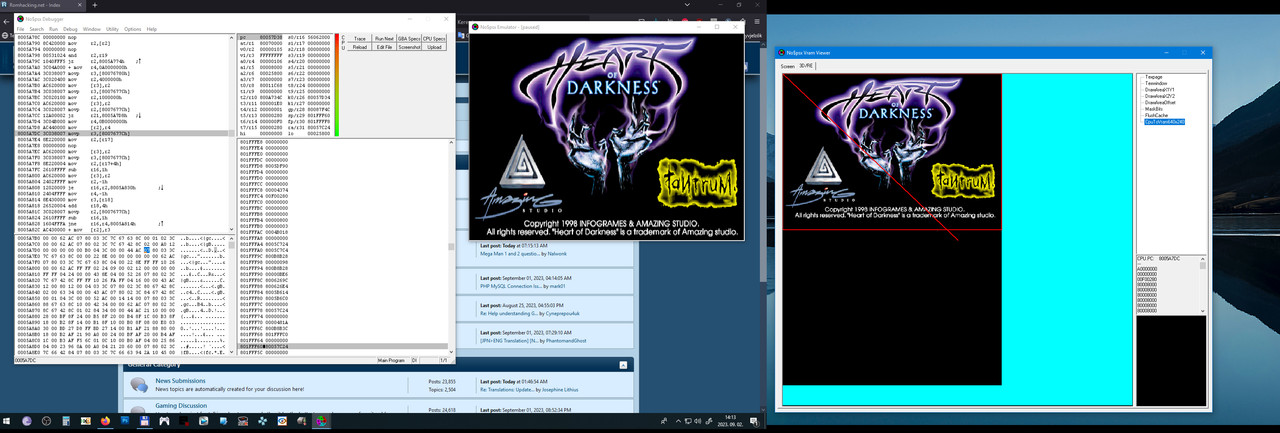The width and height of the screenshot is (1280, 433).
Task: Click the Romhacking.net browser tab
Action: [x=41, y=4]
